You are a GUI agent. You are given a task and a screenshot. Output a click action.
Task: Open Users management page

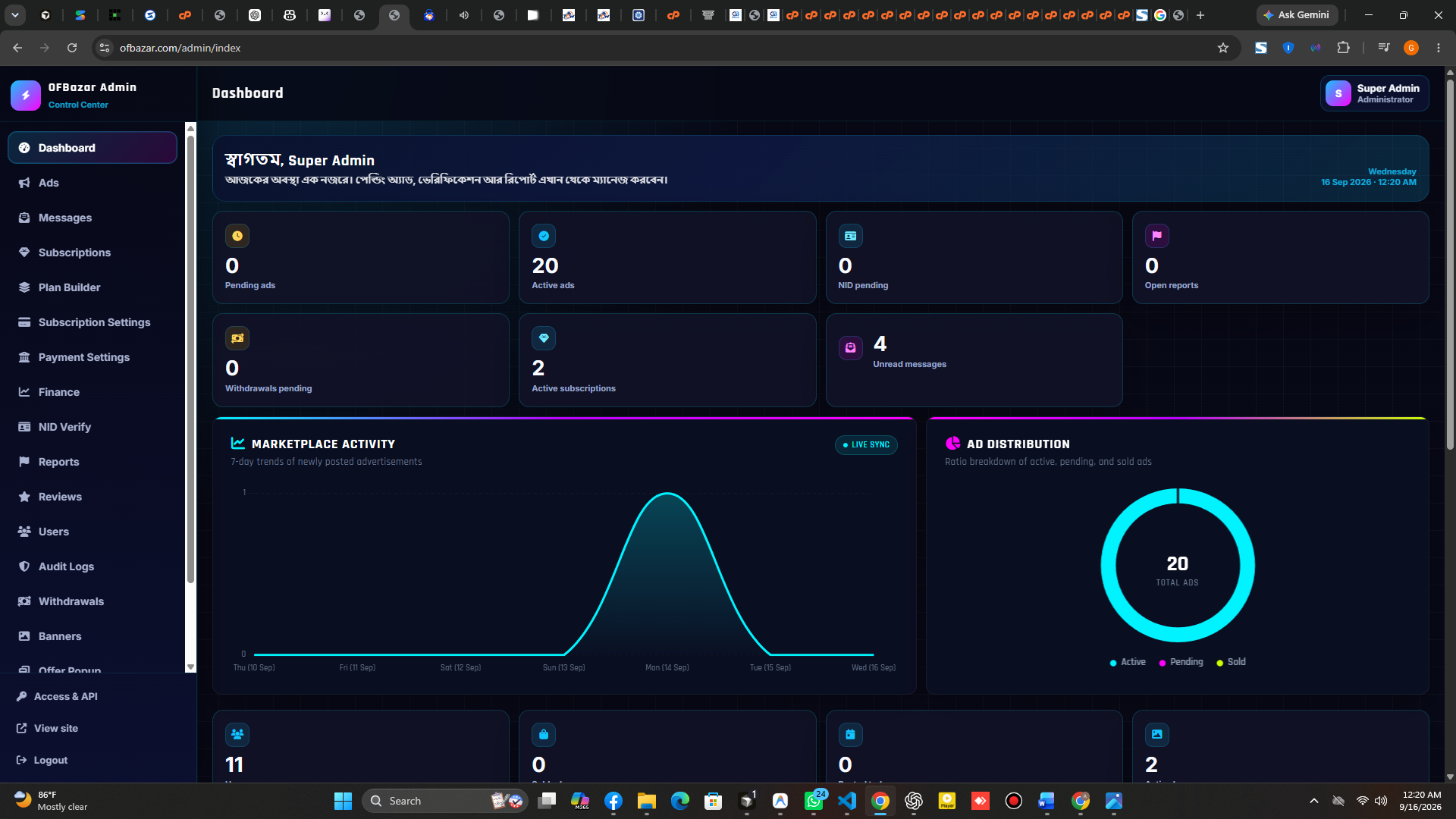93,532
